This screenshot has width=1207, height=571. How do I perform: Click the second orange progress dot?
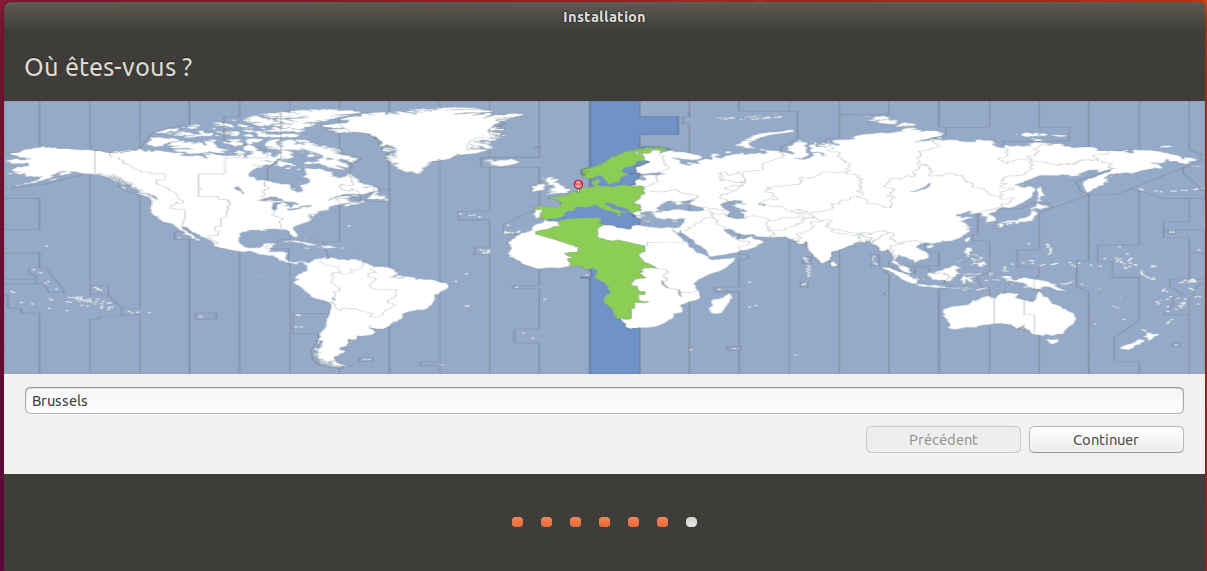546,522
